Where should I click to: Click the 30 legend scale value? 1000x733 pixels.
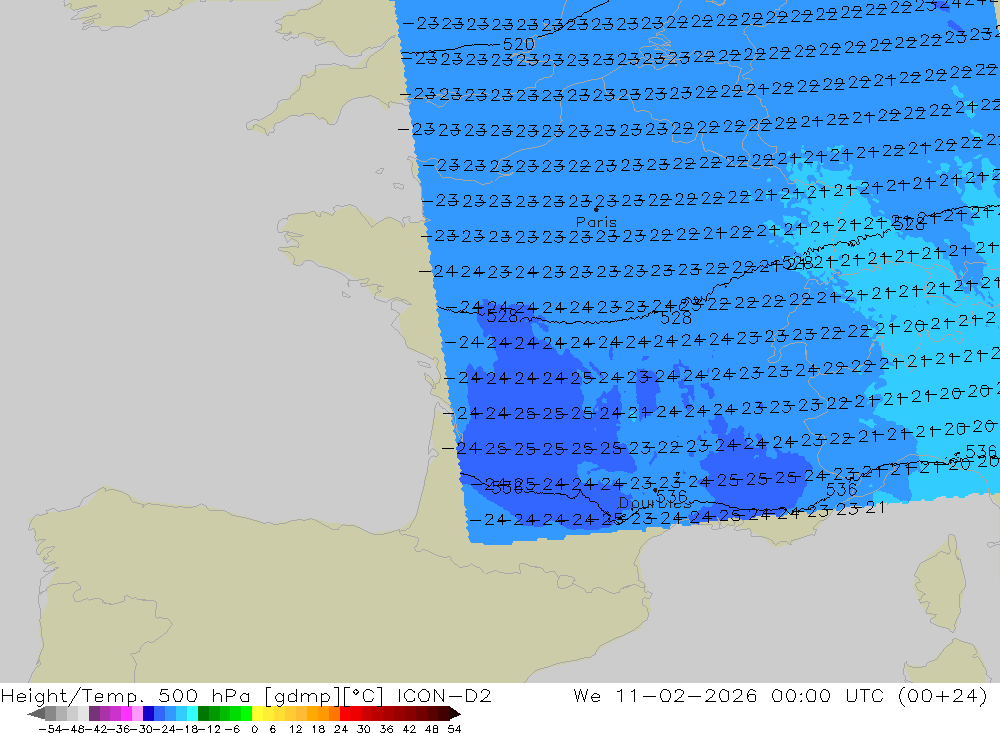(x=364, y=729)
